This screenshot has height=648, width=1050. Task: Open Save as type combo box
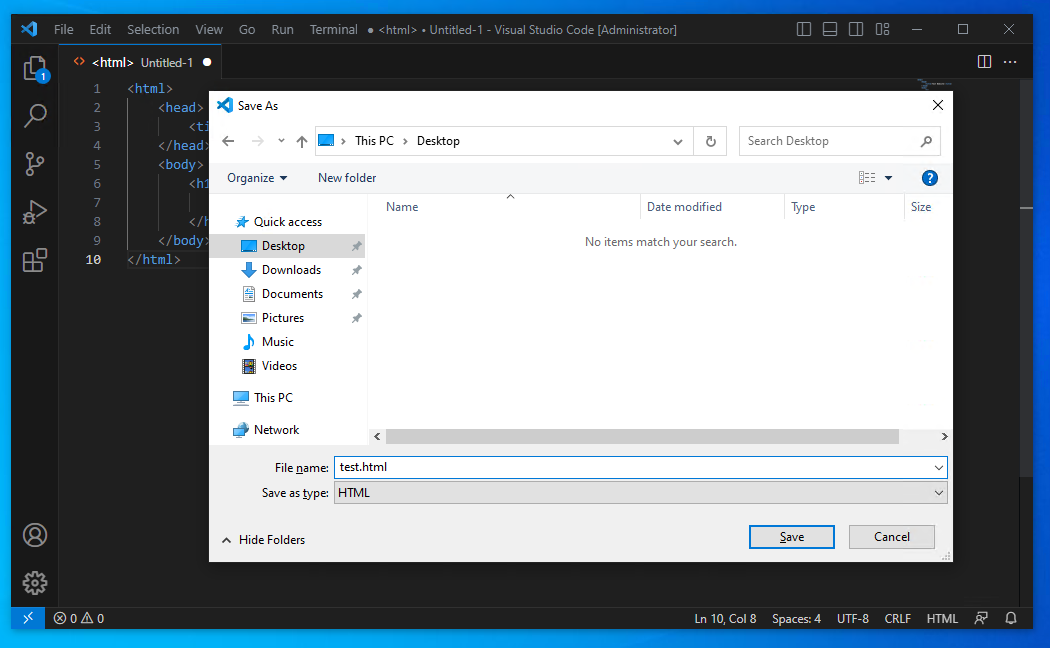tap(640, 493)
